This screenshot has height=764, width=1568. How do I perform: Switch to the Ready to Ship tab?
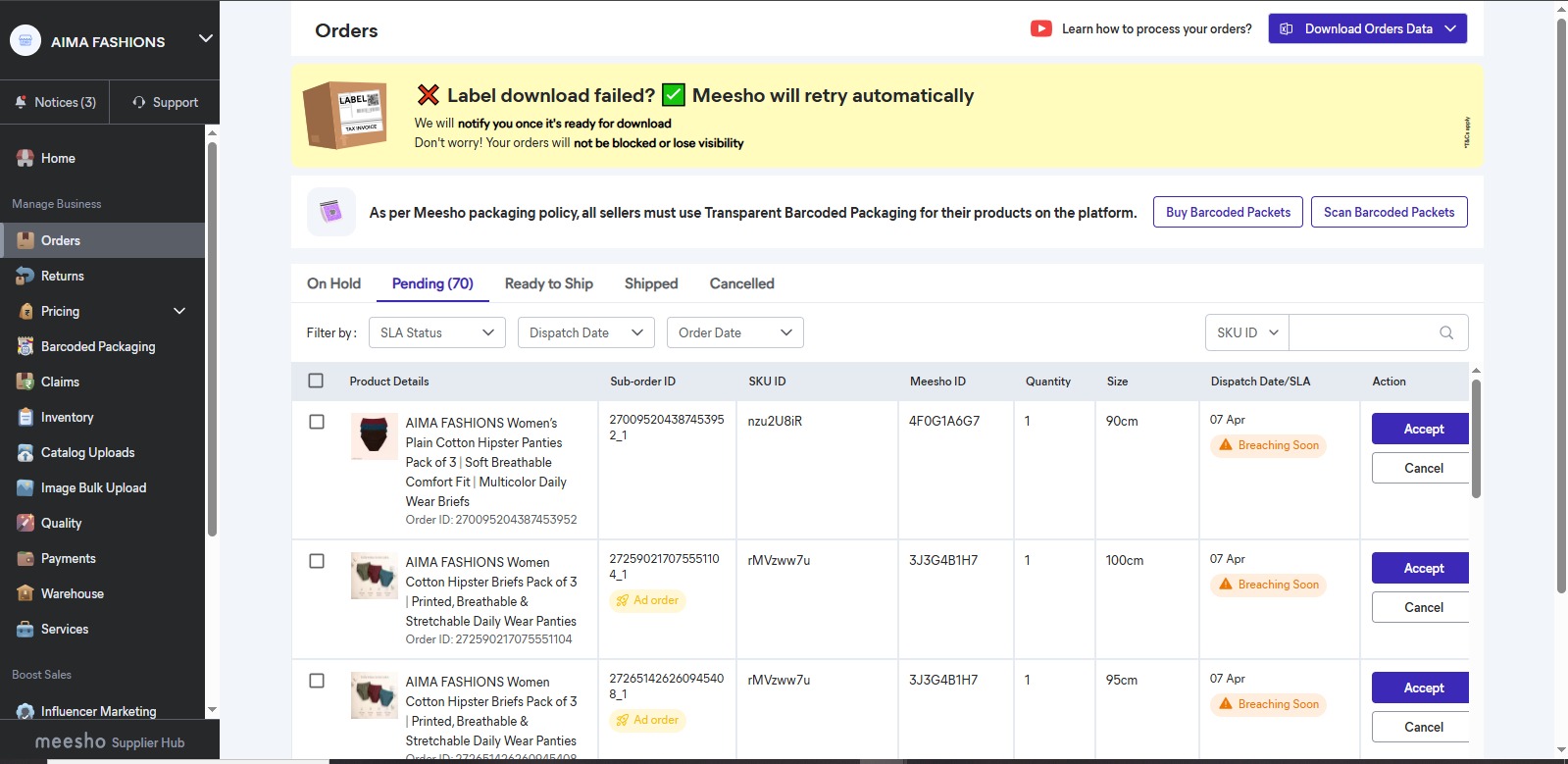(548, 283)
